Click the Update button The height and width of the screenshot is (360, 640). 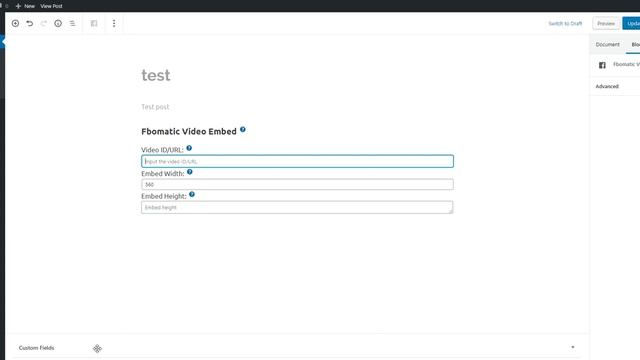[631, 24]
